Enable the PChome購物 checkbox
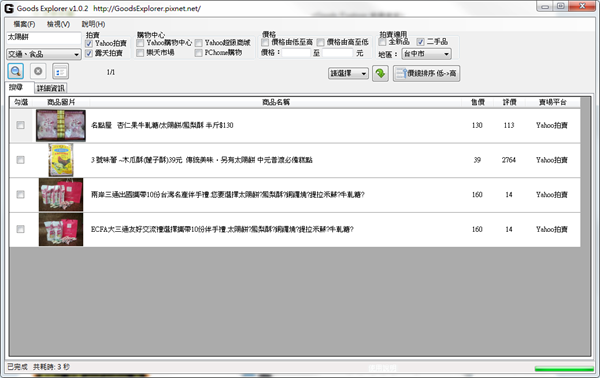The image size is (600, 378). pos(198,53)
